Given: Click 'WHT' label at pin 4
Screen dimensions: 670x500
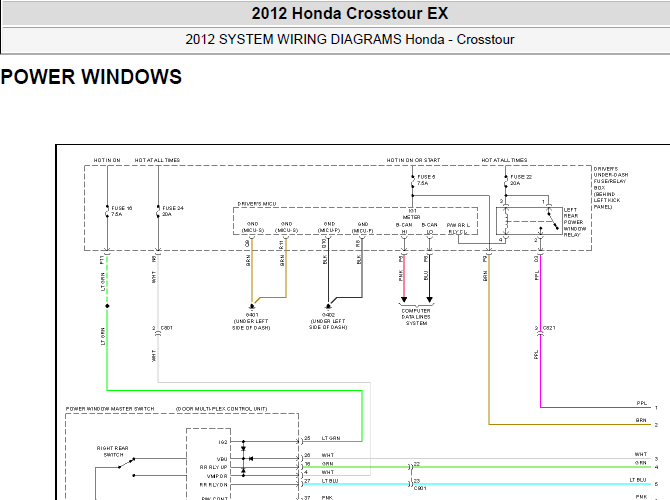Looking at the screenshot, I should (x=328, y=473).
